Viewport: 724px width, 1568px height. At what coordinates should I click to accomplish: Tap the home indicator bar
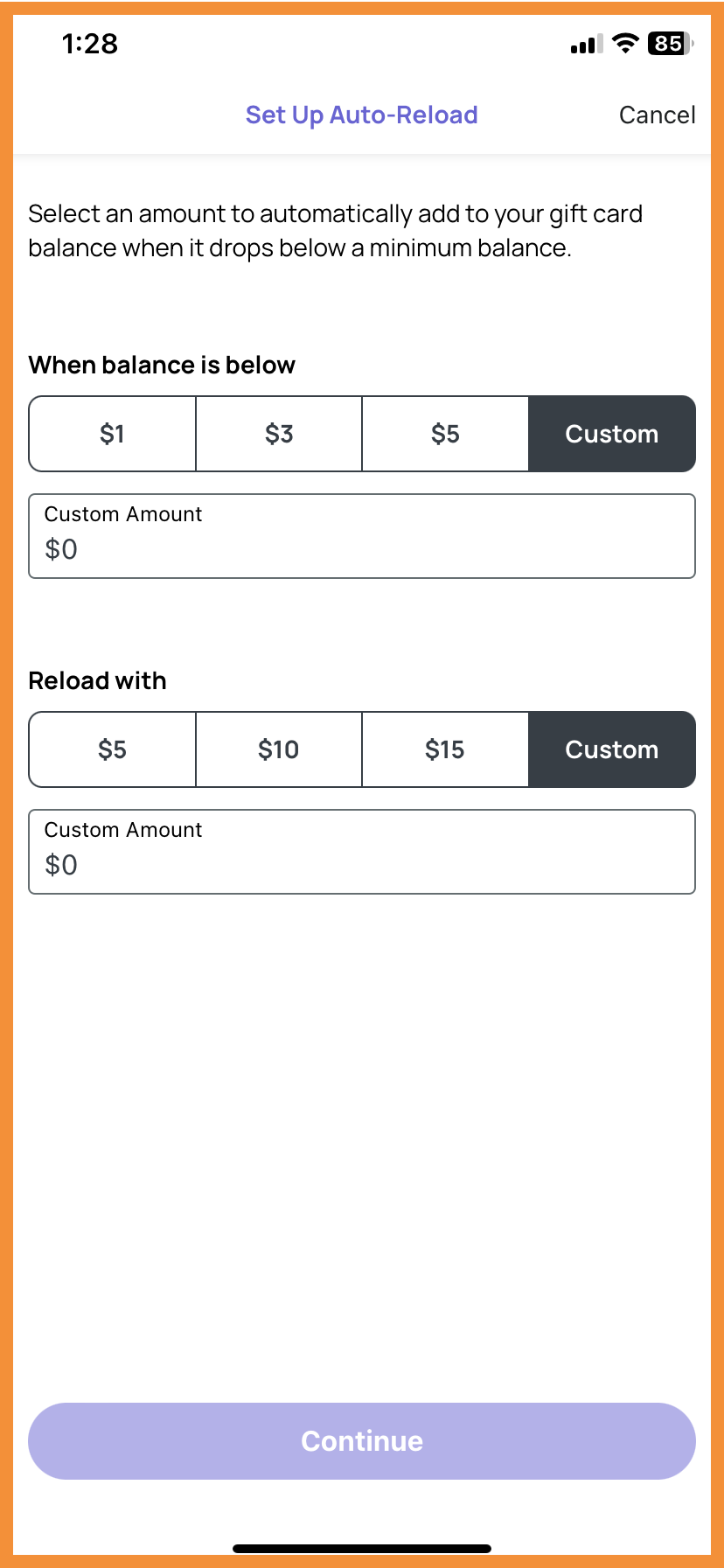coord(362,1549)
